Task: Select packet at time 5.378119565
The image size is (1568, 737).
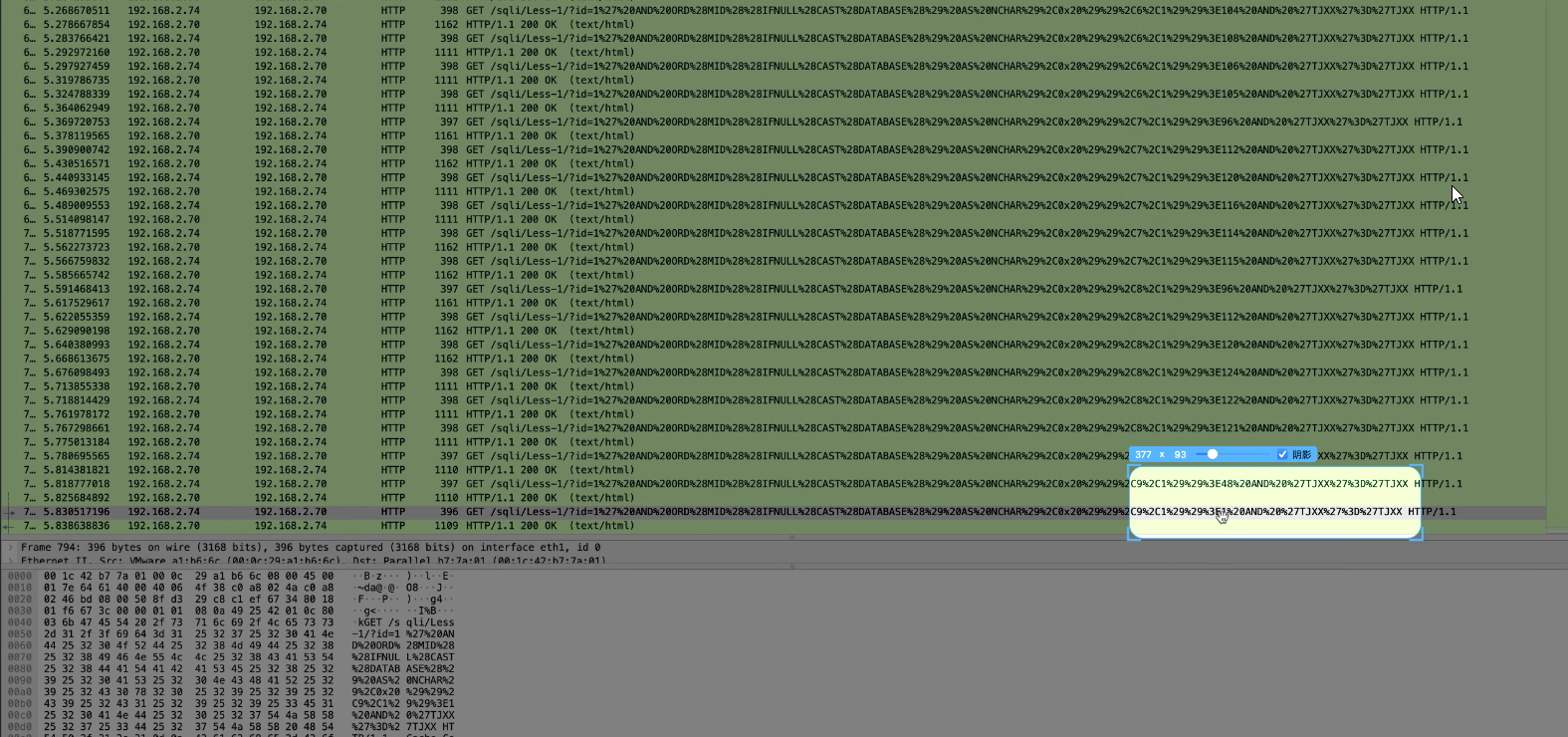Action: pyautogui.click(x=774, y=135)
